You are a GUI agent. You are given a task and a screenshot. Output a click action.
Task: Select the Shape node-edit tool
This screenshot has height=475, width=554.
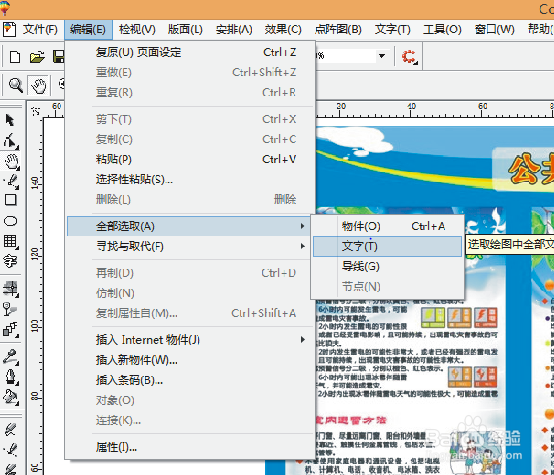(11, 141)
